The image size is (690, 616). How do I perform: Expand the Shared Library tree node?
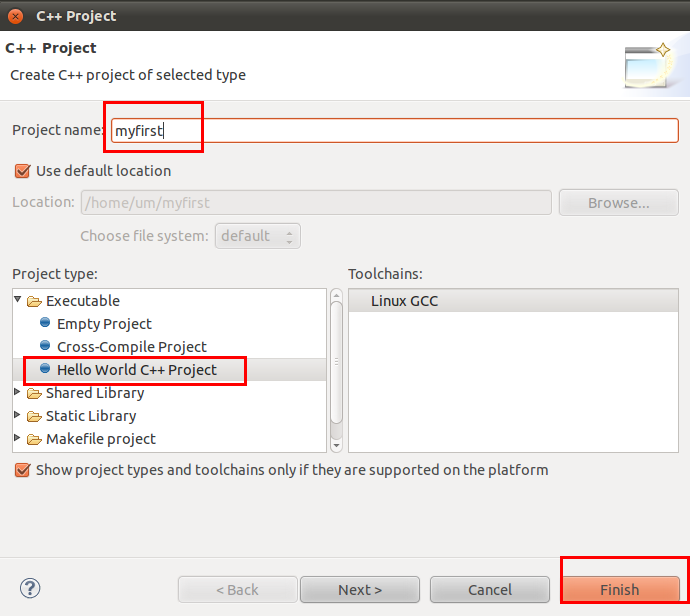click(17, 392)
